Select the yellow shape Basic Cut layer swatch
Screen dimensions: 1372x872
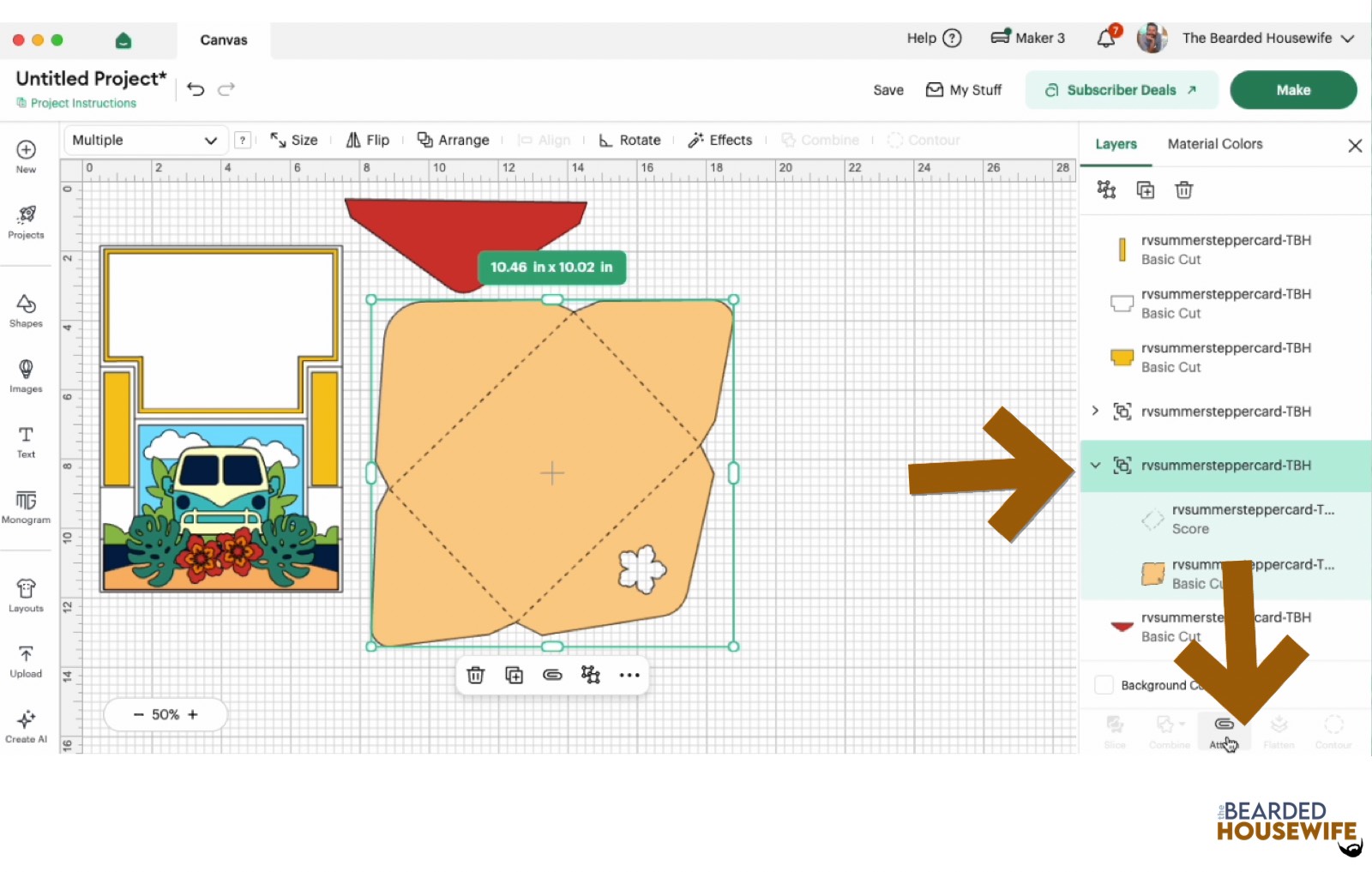pyautogui.click(x=1122, y=357)
